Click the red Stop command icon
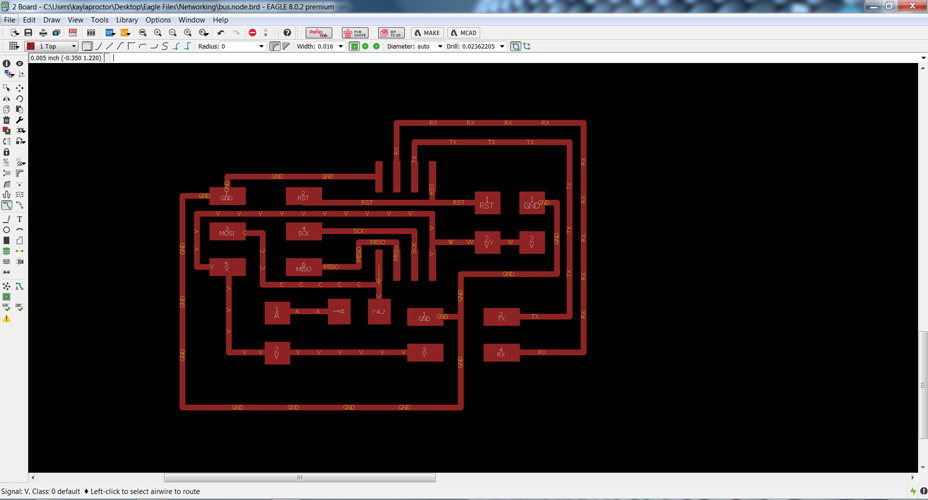 252,33
